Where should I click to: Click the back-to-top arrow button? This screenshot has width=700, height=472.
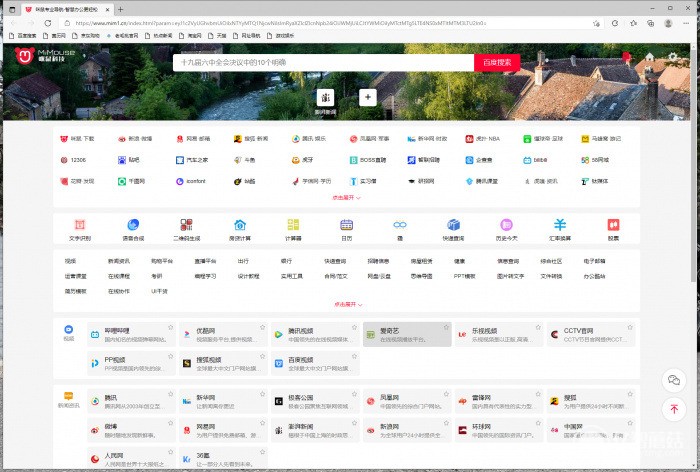click(x=674, y=409)
